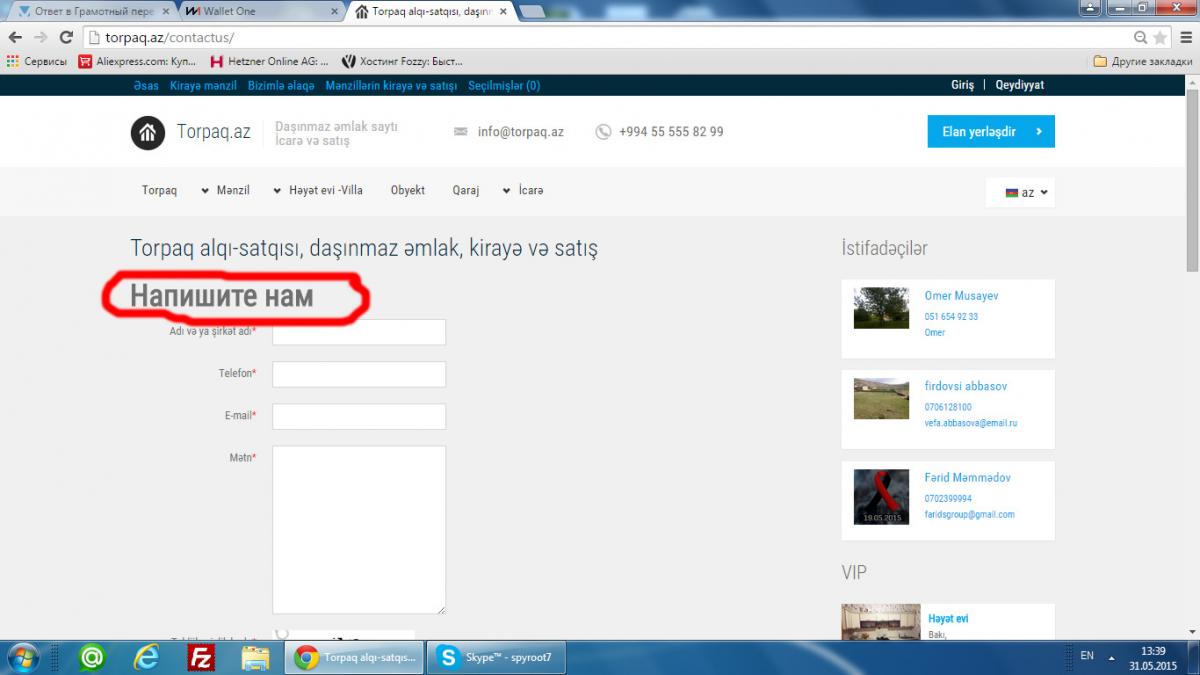Click the Elan yerləşdir button

[x=990, y=131]
